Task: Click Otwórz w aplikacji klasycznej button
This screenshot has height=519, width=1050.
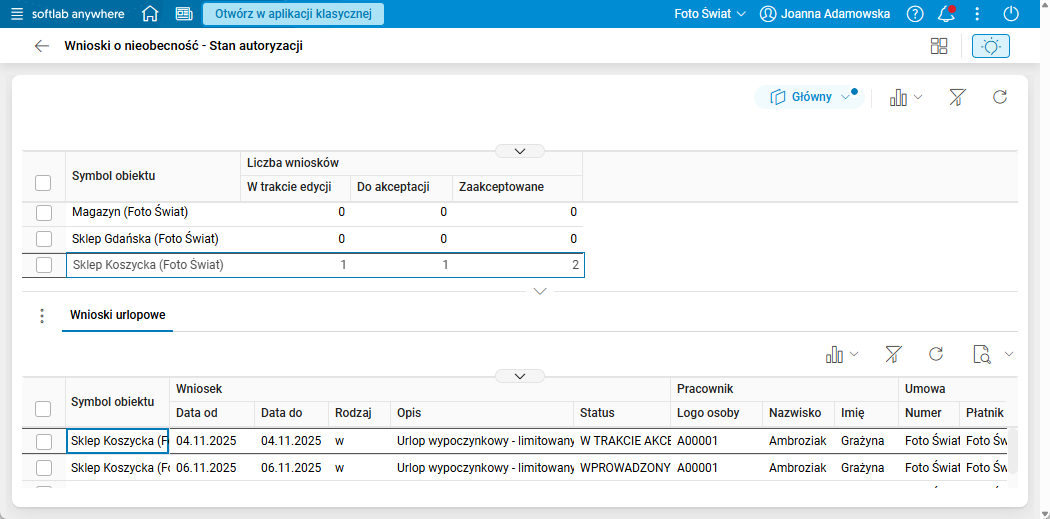Action: 293,14
